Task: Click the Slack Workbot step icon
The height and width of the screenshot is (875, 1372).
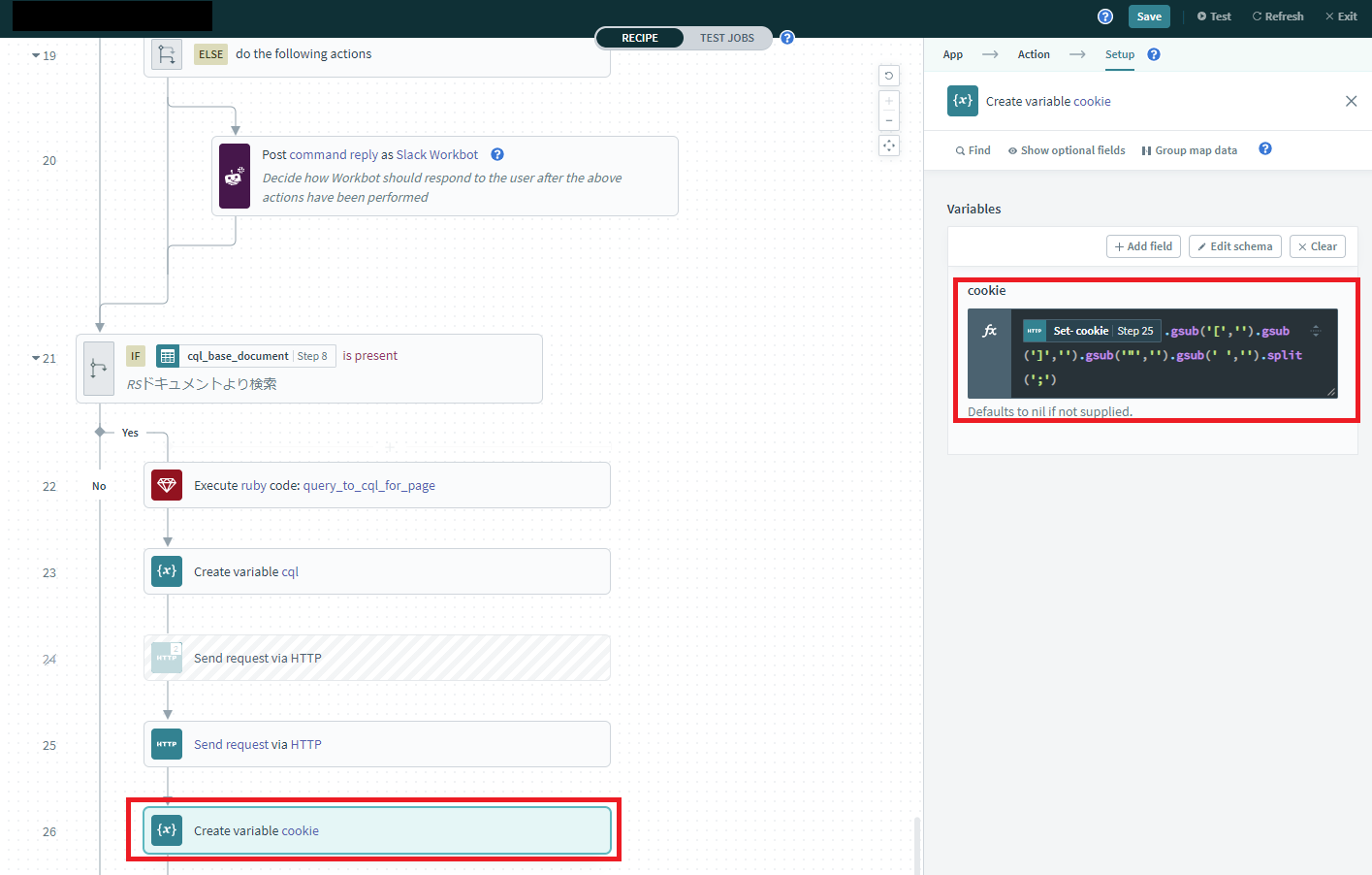Action: coord(235,176)
